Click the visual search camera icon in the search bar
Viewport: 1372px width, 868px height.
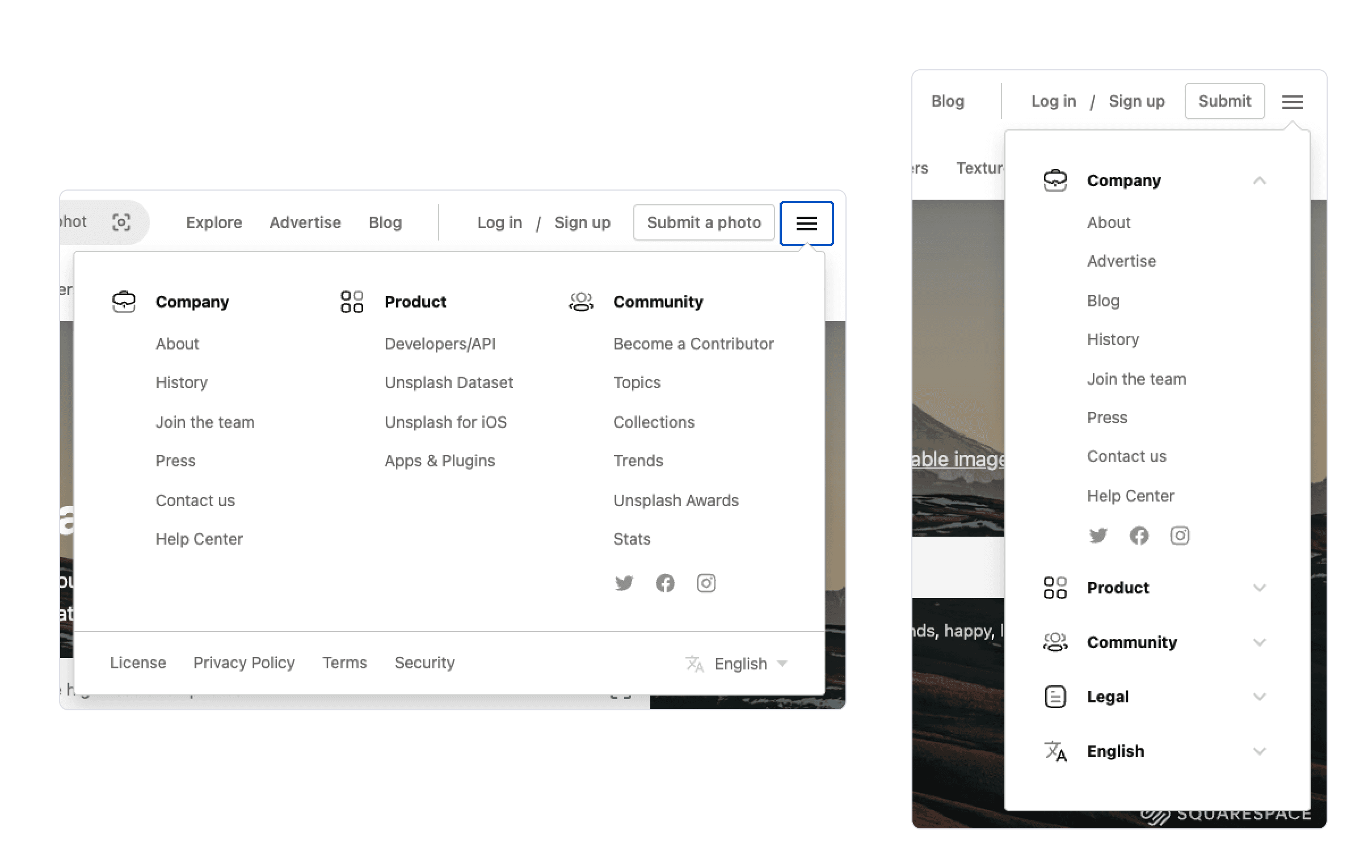[121, 222]
